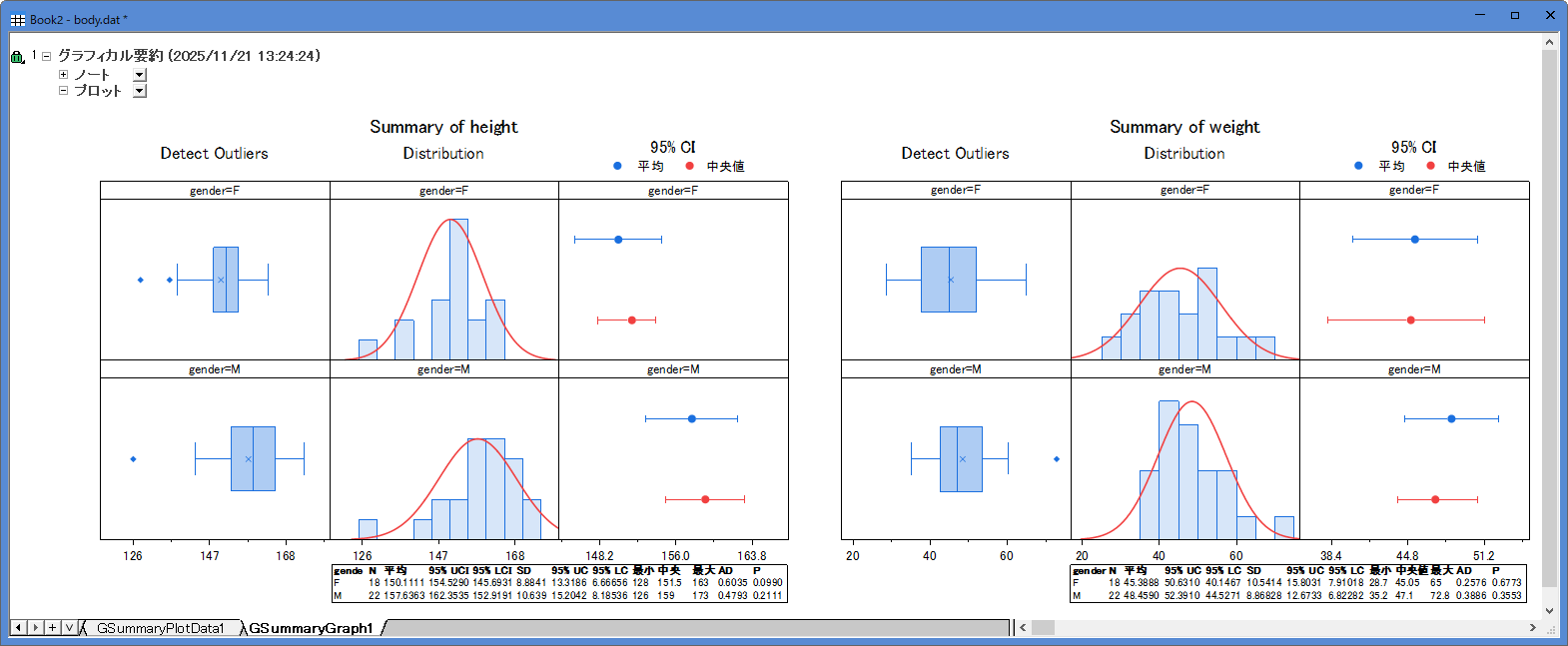Open sheet list with the V button
Viewport: 1568px width, 646px height.
[x=69, y=627]
